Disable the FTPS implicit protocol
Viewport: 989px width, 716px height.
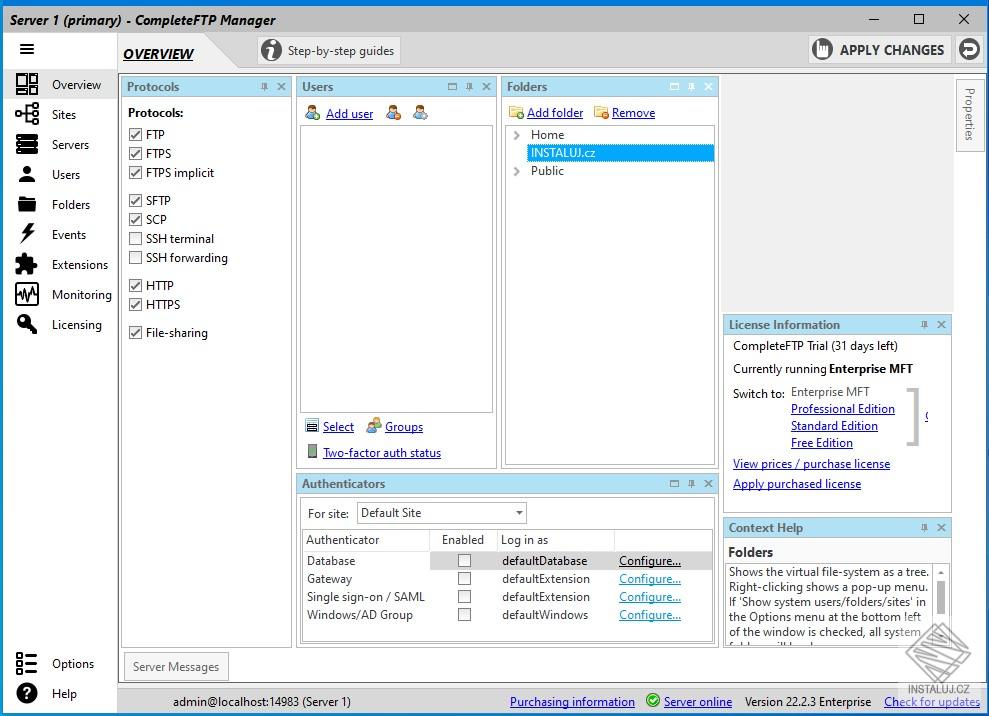[x=135, y=173]
